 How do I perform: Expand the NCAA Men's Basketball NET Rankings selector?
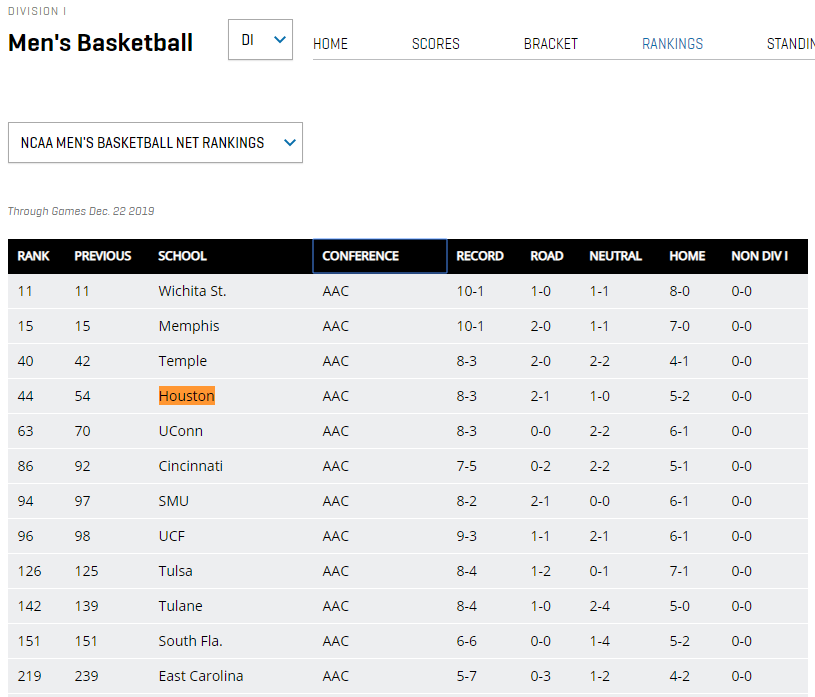(x=155, y=142)
